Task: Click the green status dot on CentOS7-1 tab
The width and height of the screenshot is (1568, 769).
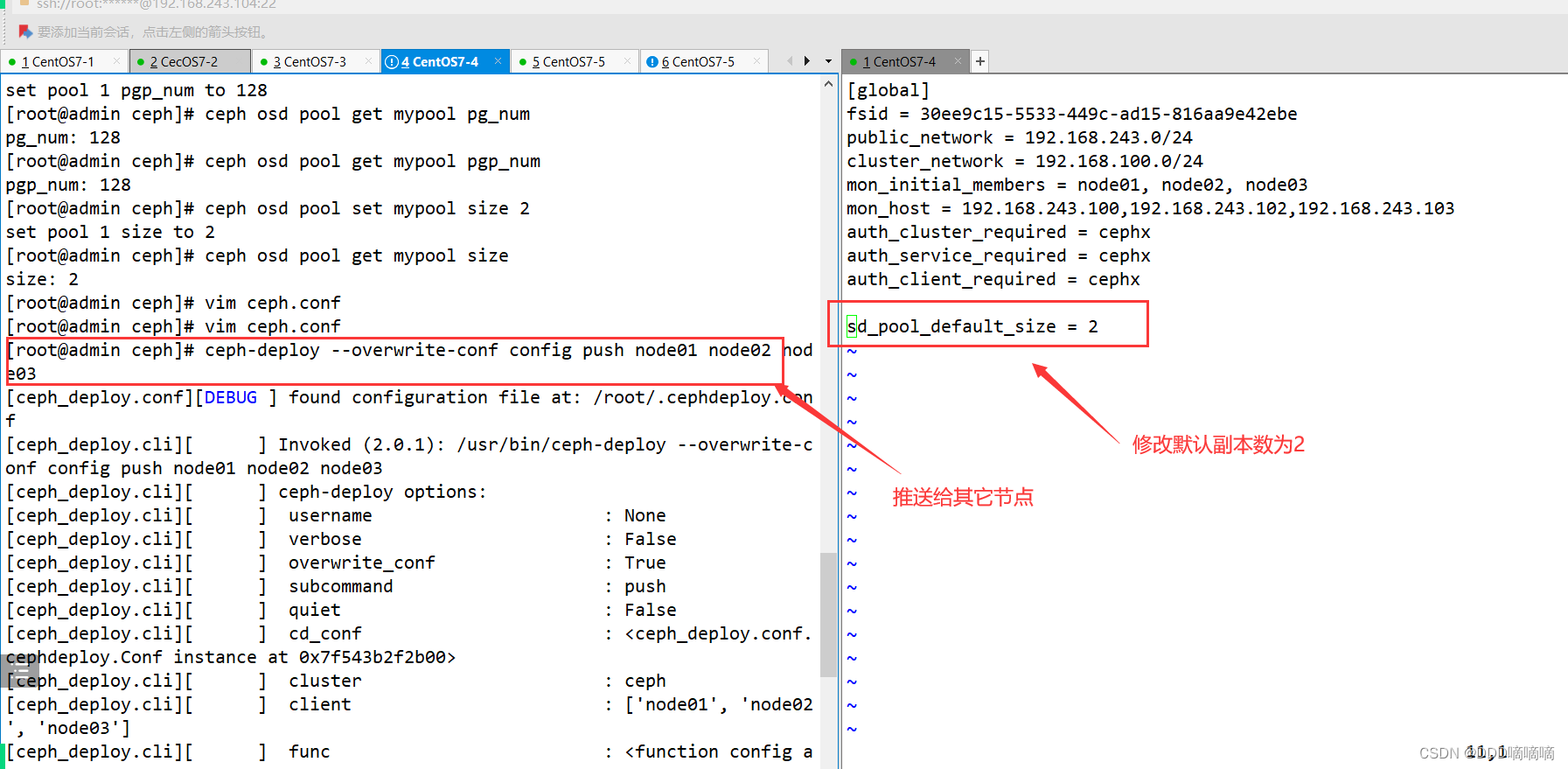Action: (12, 62)
